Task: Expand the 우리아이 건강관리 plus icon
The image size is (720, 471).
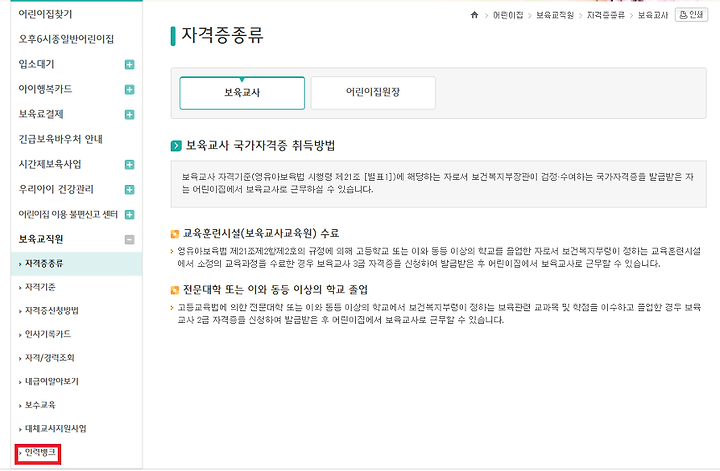Action: click(x=129, y=190)
